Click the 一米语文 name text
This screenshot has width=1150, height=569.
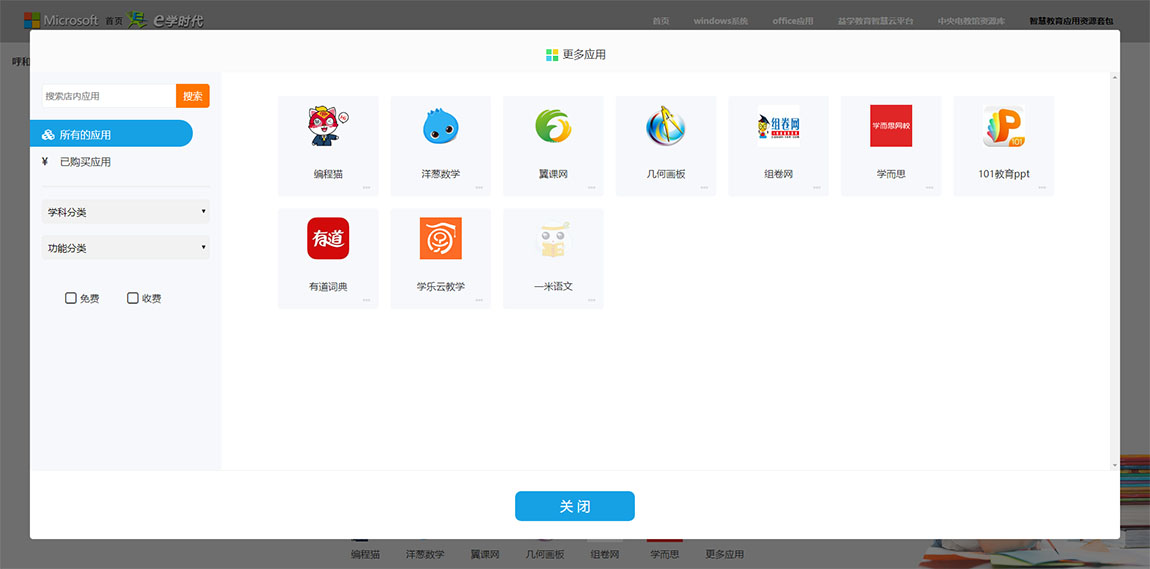coord(553,287)
